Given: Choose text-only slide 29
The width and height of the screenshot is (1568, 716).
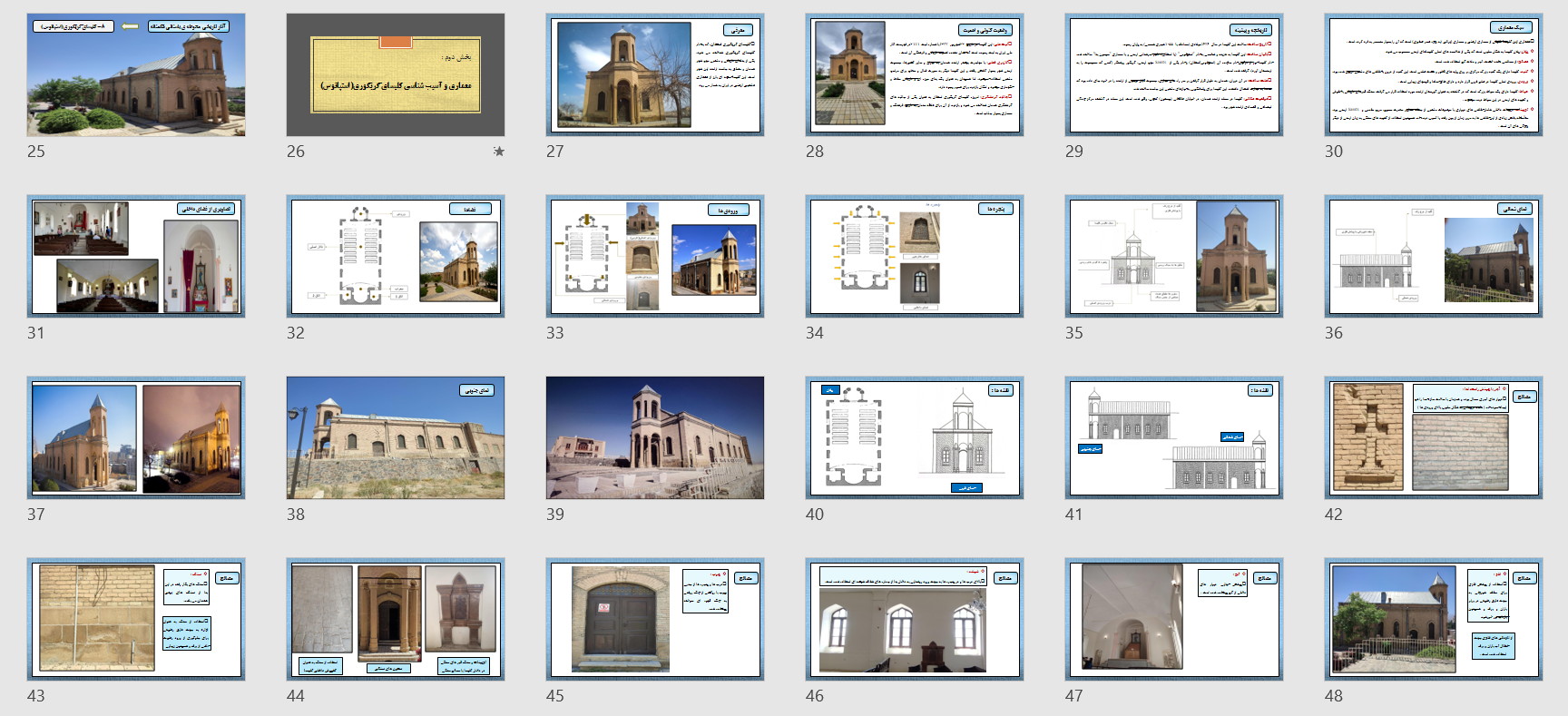Looking at the screenshot, I should [1174, 75].
